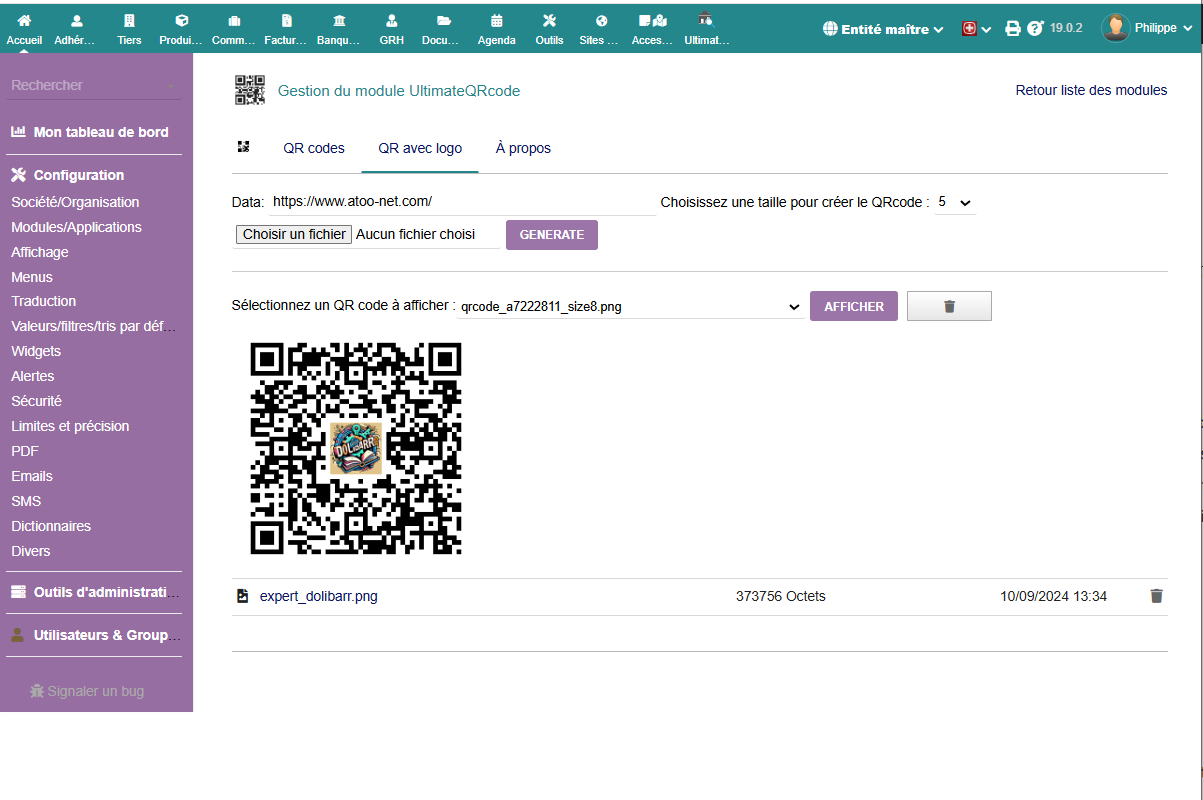Open the Configuration menu section
This screenshot has height=800, width=1203.
[68, 175]
